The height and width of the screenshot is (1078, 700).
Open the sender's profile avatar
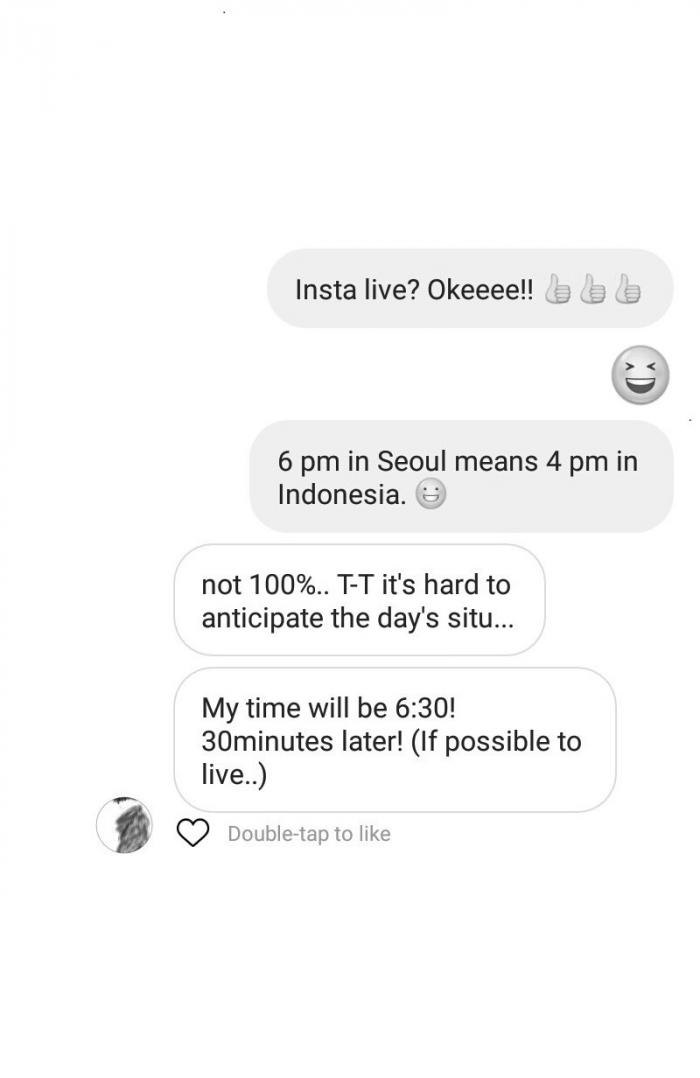pyautogui.click(x=124, y=825)
